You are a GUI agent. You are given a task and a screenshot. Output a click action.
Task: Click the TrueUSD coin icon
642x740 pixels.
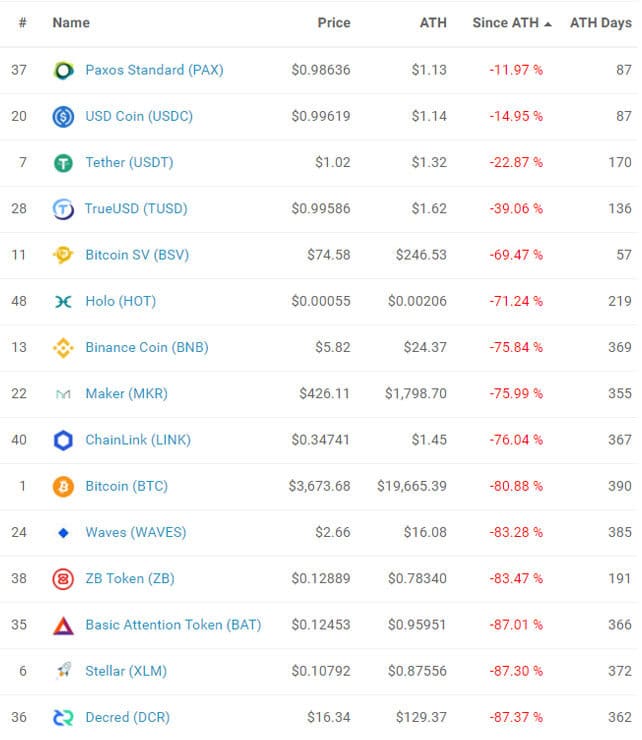[x=63, y=209]
